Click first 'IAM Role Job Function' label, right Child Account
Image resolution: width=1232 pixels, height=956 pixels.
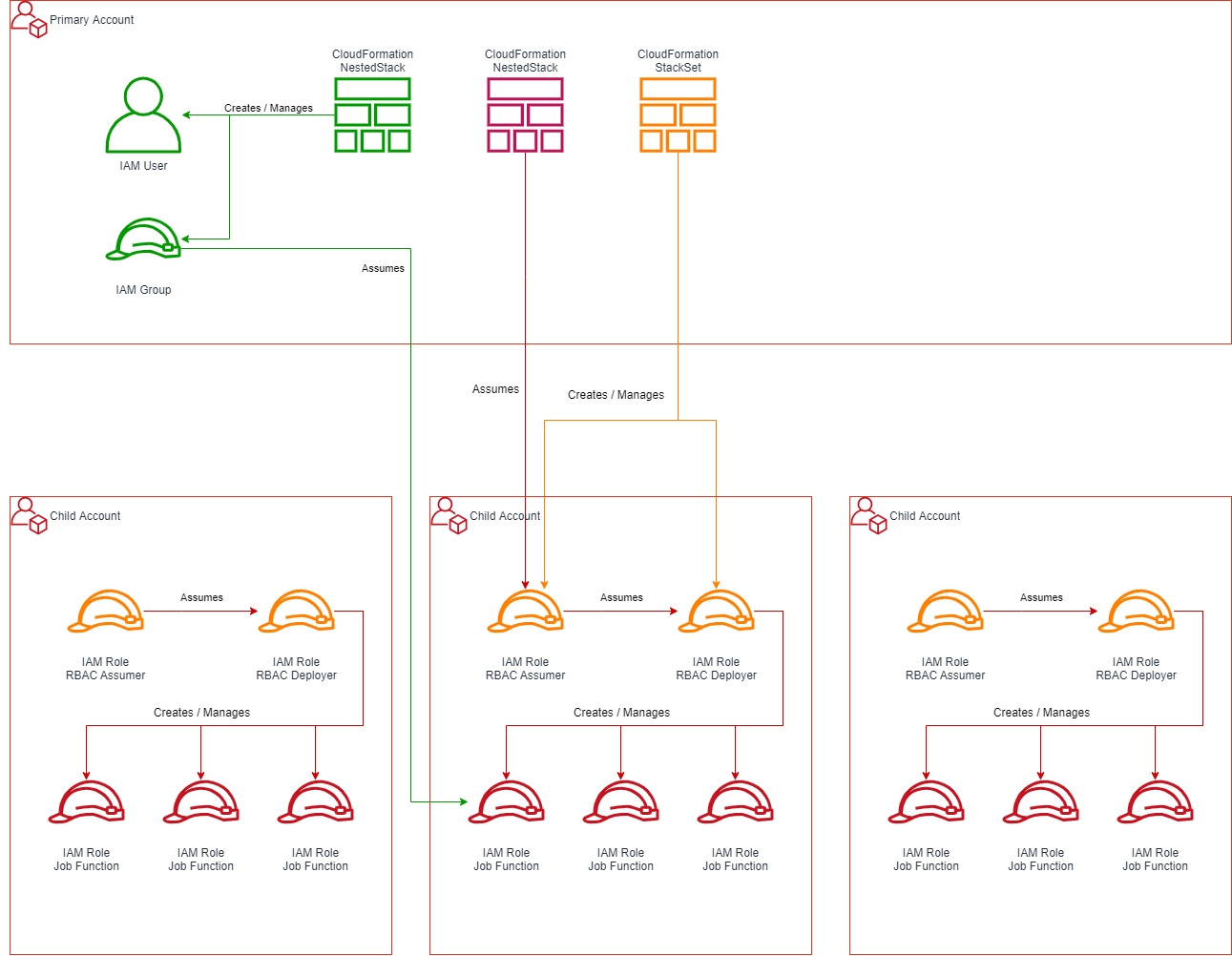tap(926, 860)
